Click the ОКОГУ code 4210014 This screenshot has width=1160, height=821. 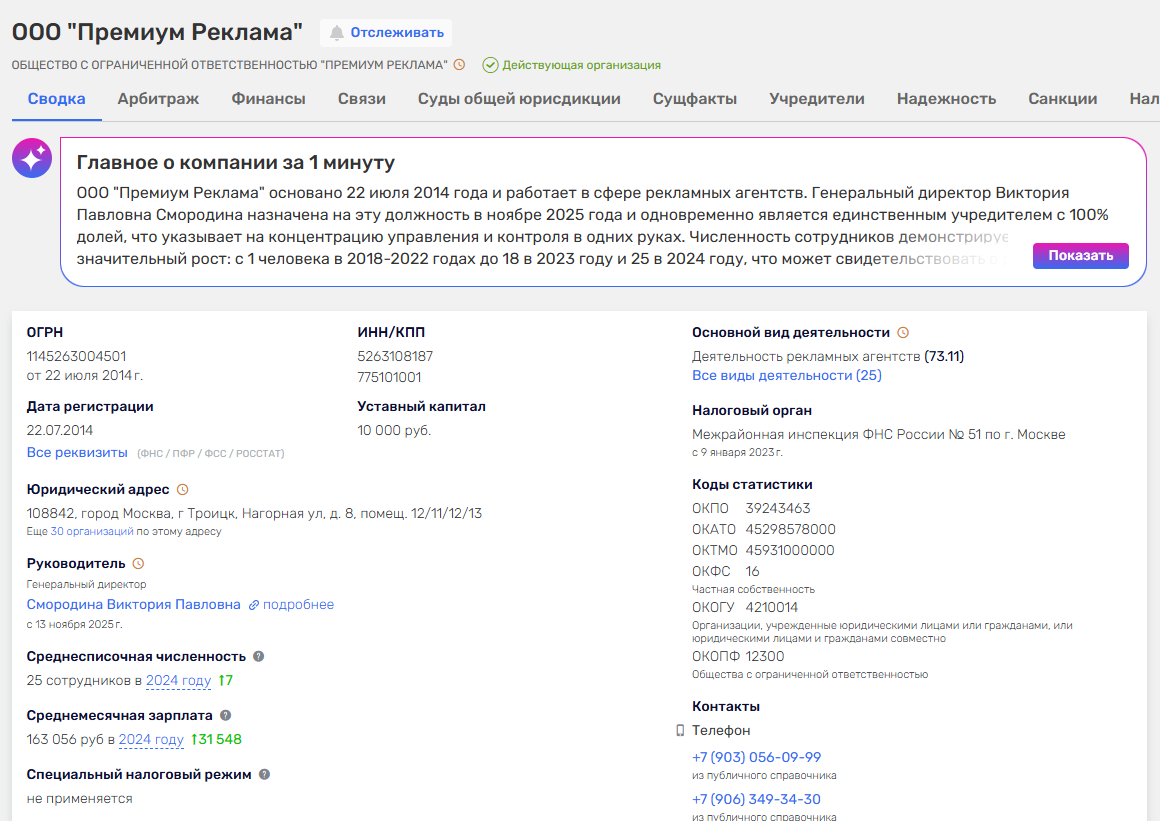pos(772,607)
